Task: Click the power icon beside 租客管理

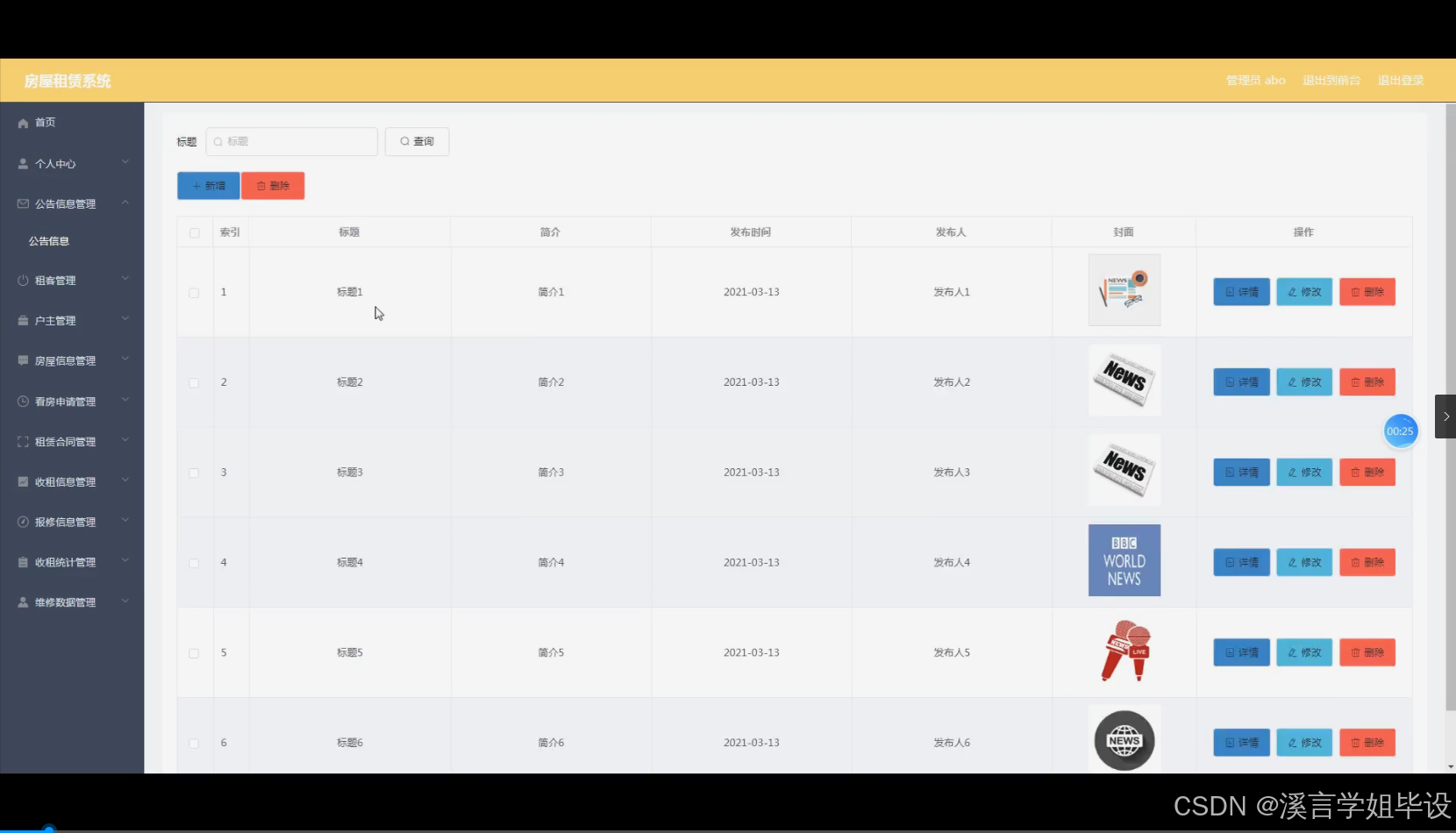Action: pos(23,281)
